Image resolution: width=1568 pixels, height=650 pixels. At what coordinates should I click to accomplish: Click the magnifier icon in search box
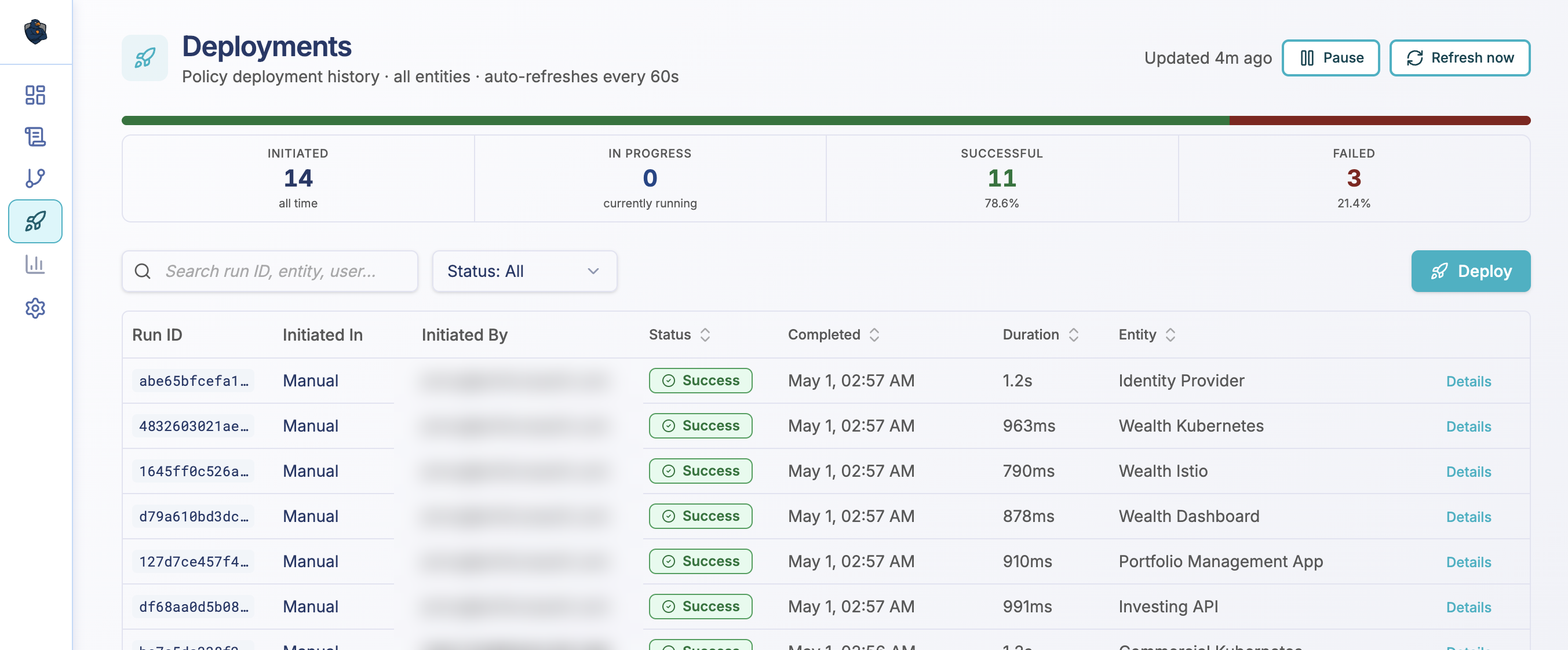point(143,271)
